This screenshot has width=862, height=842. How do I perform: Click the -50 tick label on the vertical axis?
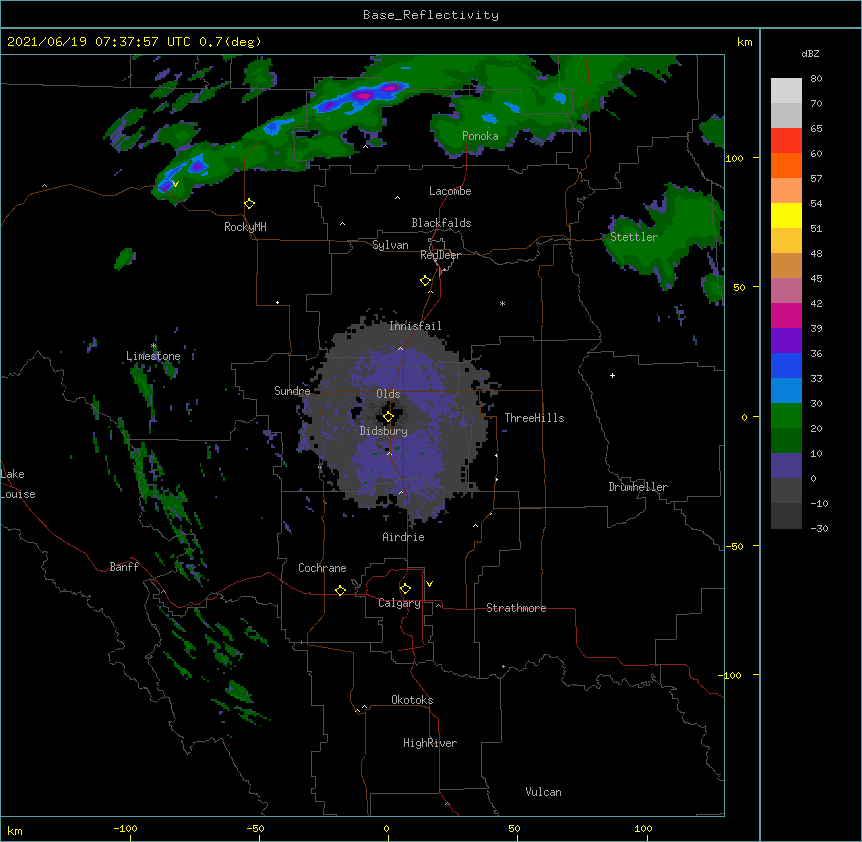(x=734, y=546)
